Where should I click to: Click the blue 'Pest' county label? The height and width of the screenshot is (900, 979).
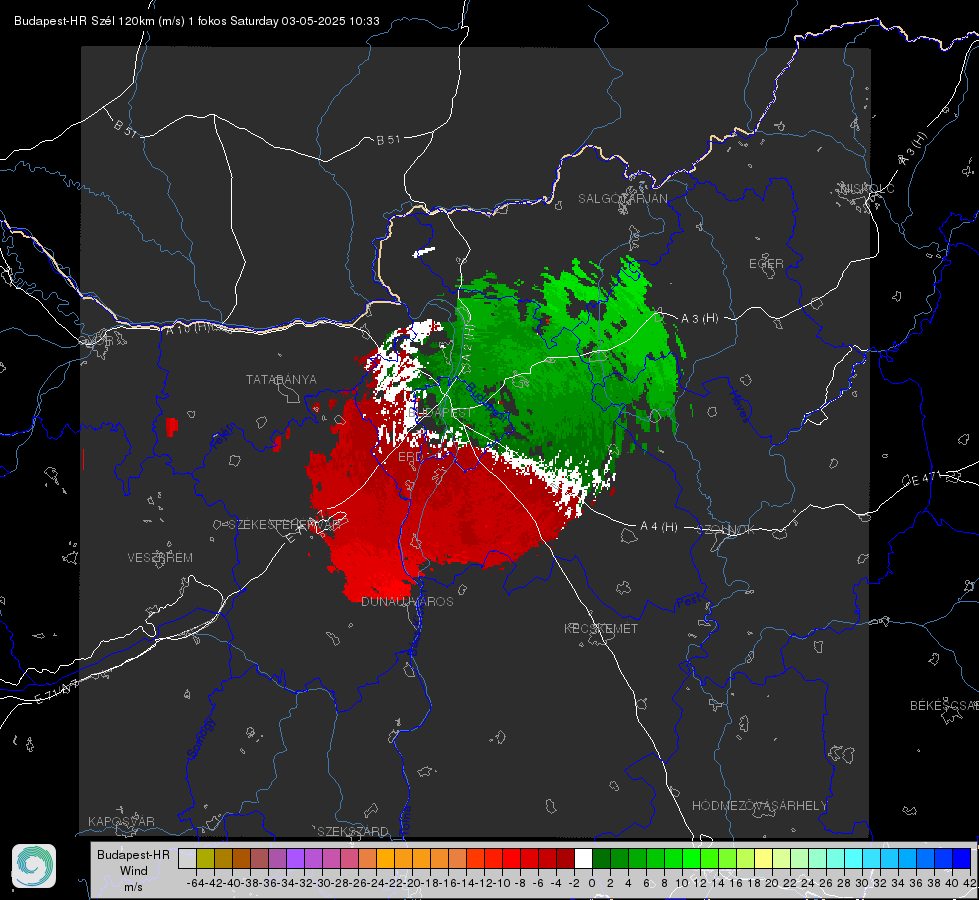coord(688,601)
